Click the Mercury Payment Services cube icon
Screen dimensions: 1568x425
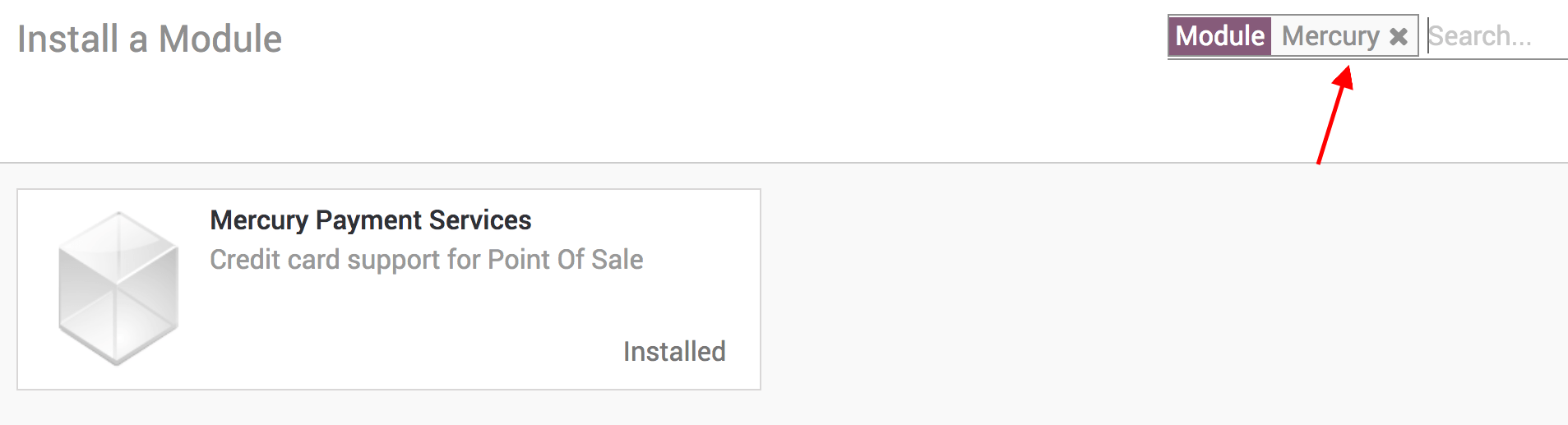[x=118, y=288]
